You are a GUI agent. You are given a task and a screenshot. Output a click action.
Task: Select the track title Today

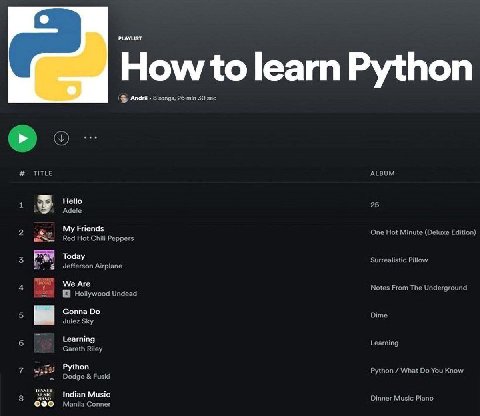74,256
